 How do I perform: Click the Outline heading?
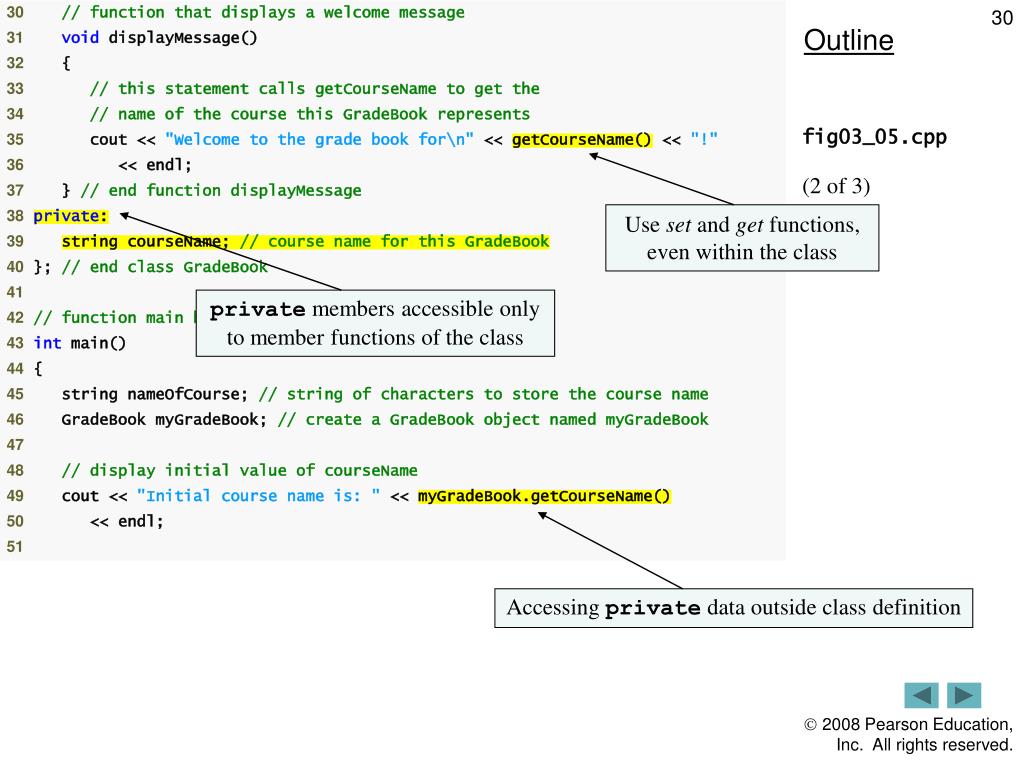[848, 40]
